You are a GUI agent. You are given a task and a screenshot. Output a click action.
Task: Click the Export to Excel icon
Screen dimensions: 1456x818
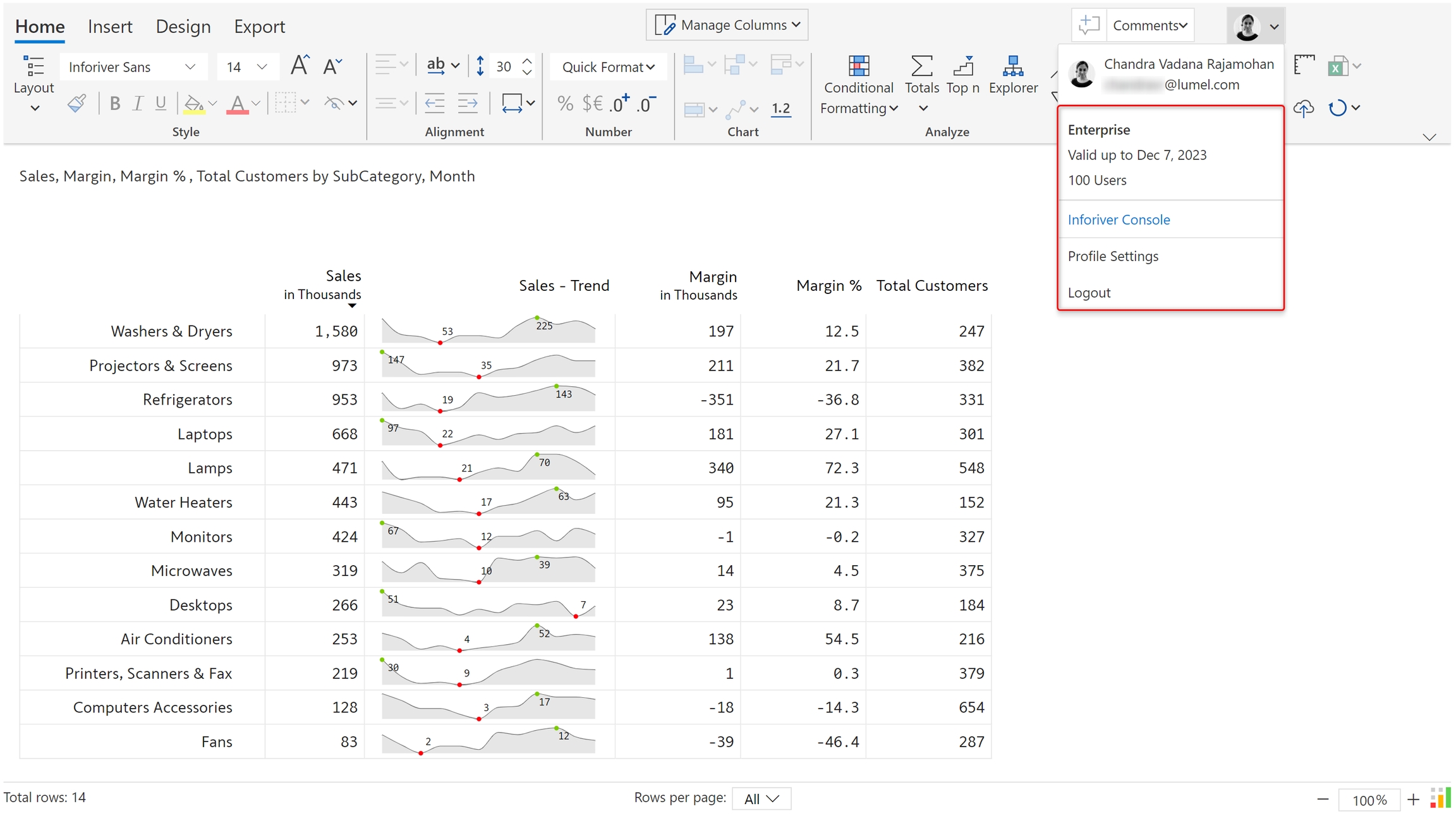[x=1337, y=66]
